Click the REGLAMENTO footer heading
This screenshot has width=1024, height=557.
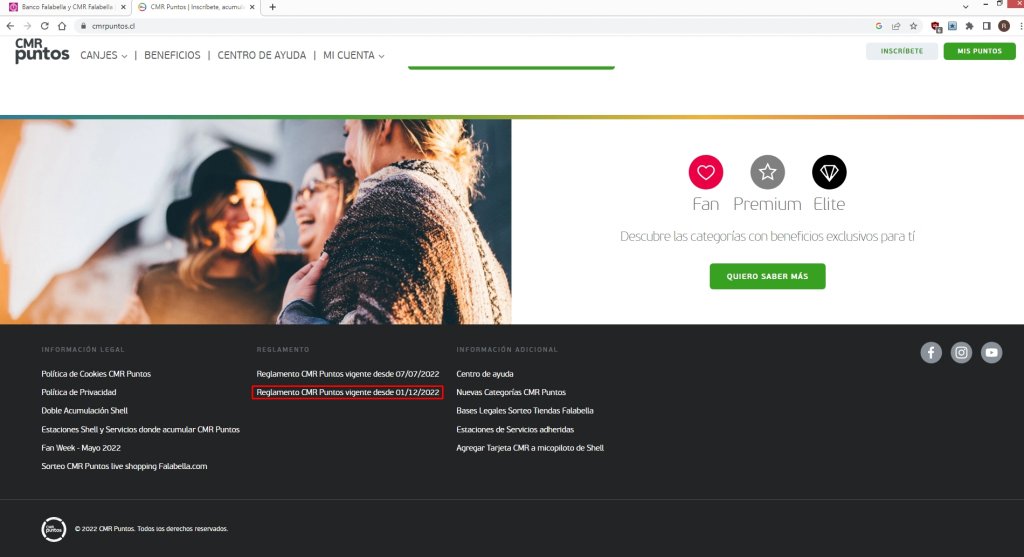(283, 350)
